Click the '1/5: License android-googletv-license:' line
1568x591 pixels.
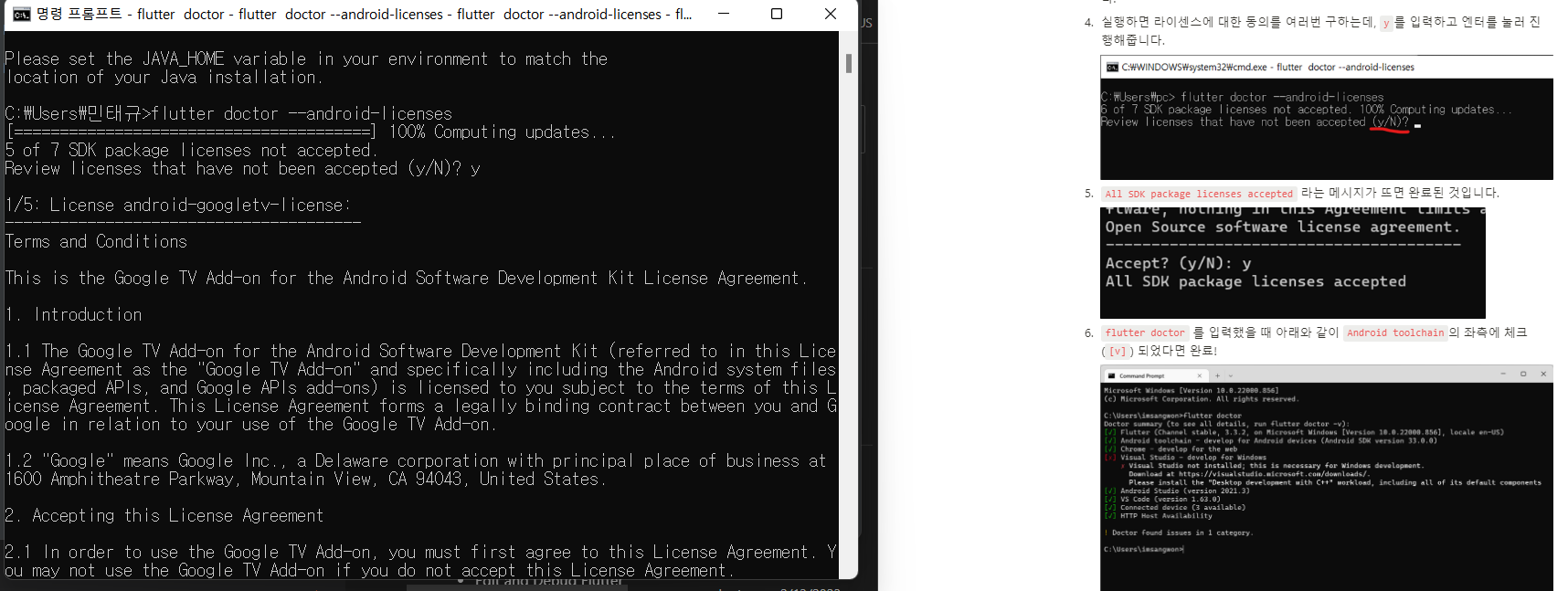(178, 205)
